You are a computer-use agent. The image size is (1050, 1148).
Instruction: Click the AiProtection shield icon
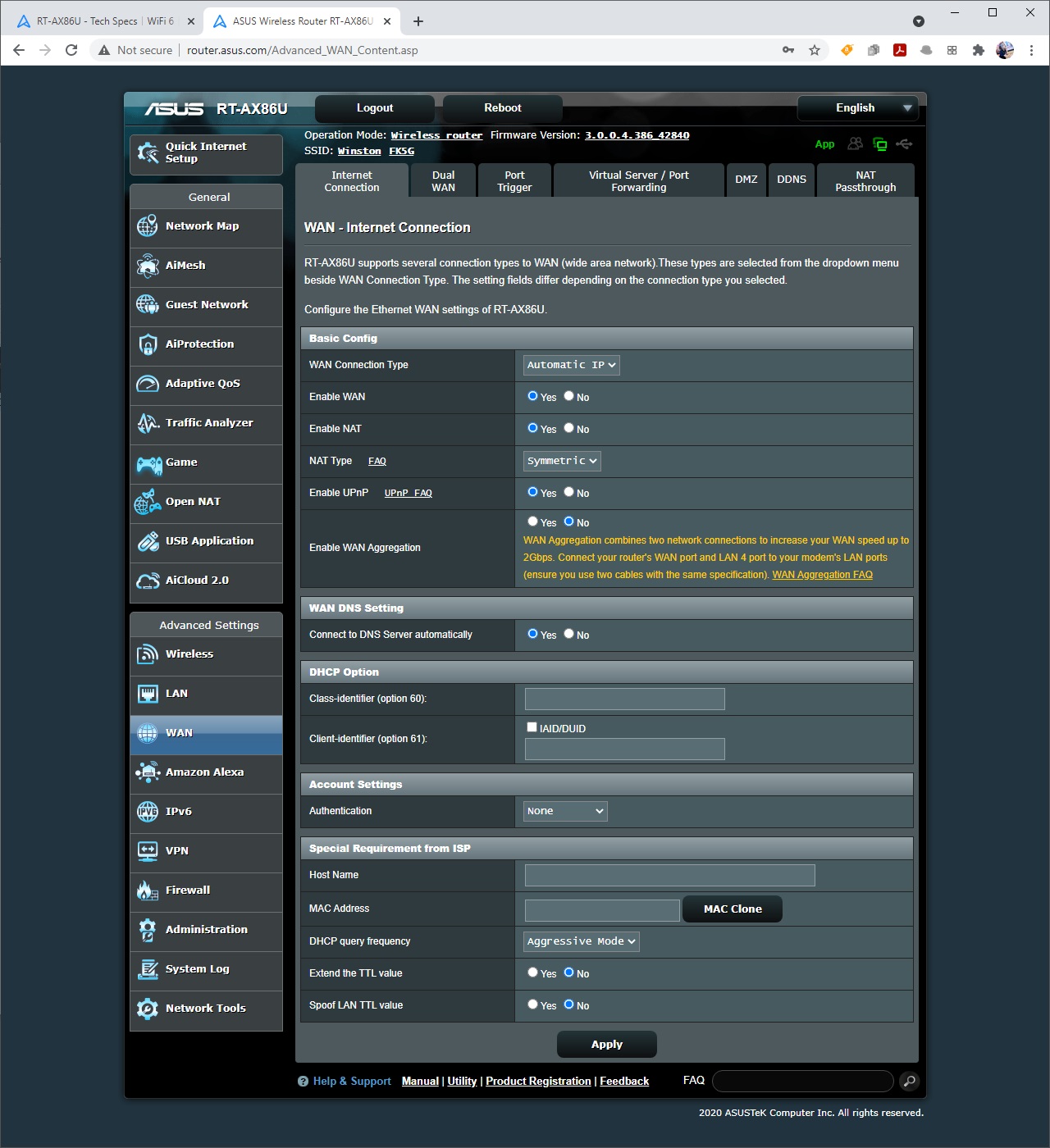[148, 344]
